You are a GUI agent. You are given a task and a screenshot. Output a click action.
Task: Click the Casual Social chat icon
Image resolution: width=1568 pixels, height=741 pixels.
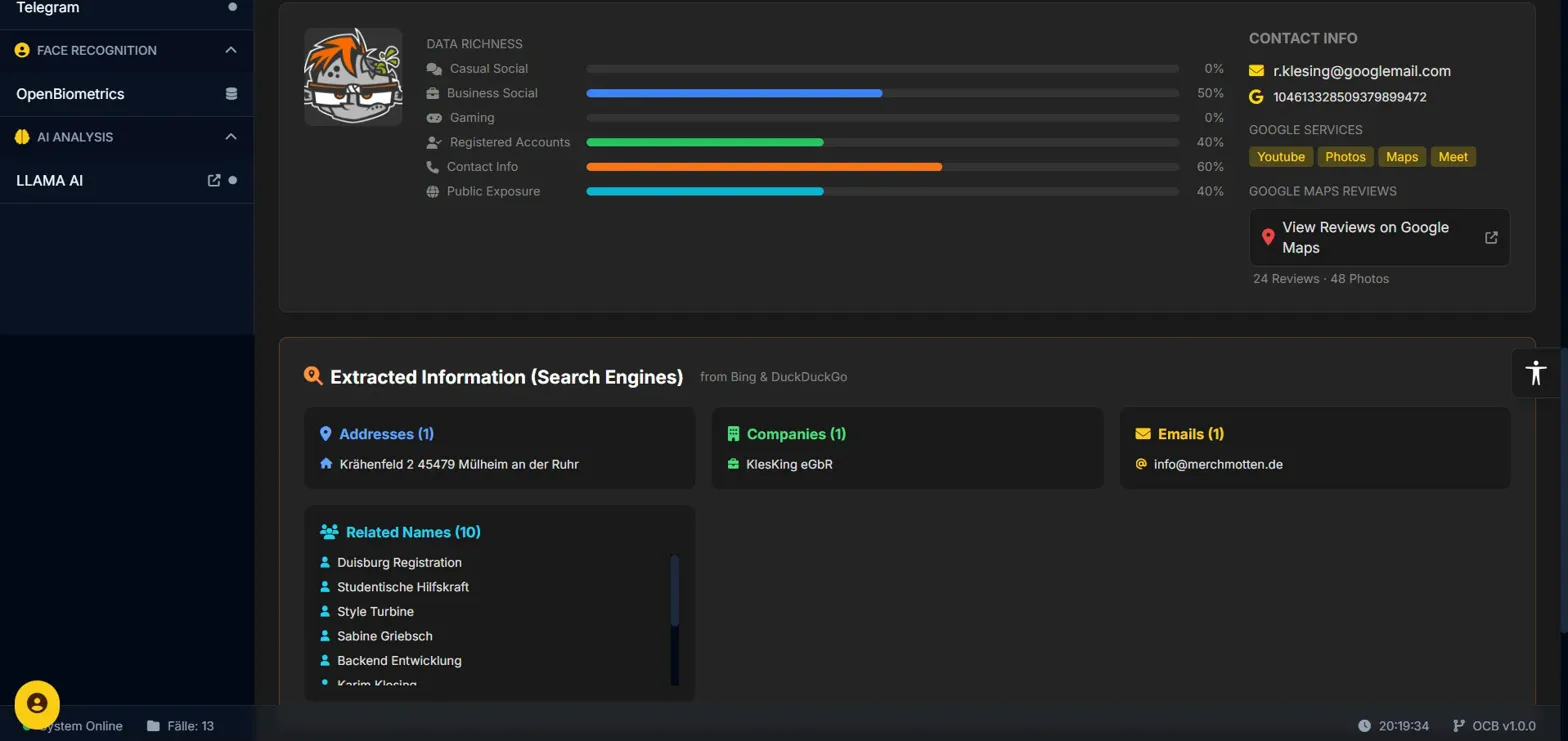point(434,69)
